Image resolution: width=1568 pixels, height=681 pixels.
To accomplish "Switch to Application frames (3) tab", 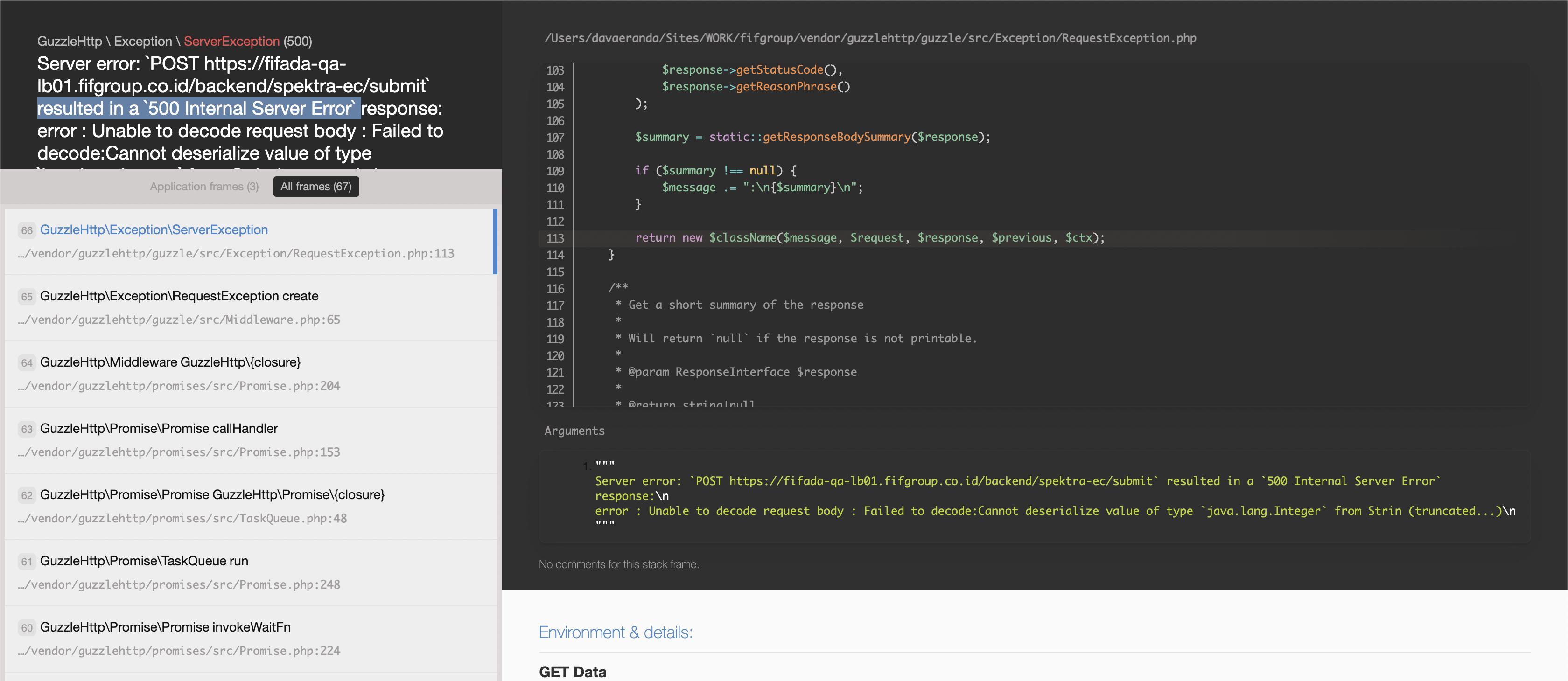I will (x=204, y=186).
